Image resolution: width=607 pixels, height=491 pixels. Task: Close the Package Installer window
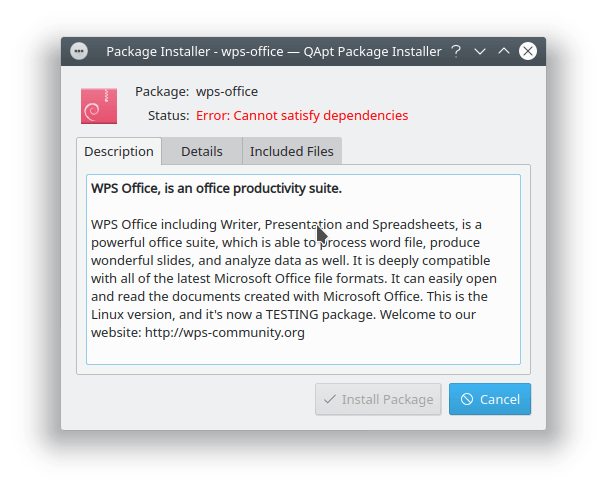pyautogui.click(x=528, y=51)
